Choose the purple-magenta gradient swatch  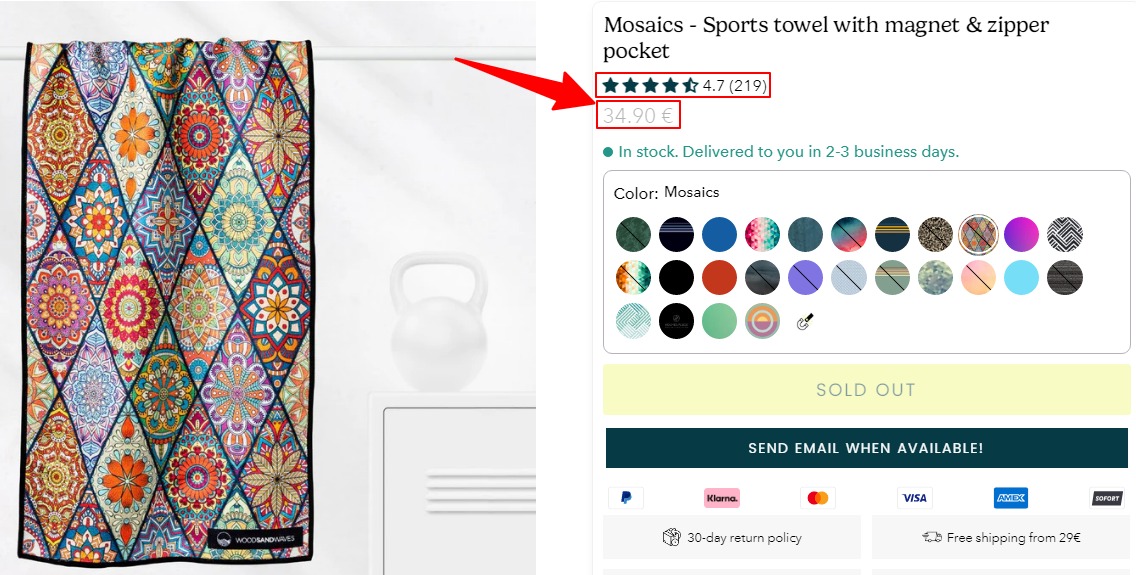[1021, 234]
